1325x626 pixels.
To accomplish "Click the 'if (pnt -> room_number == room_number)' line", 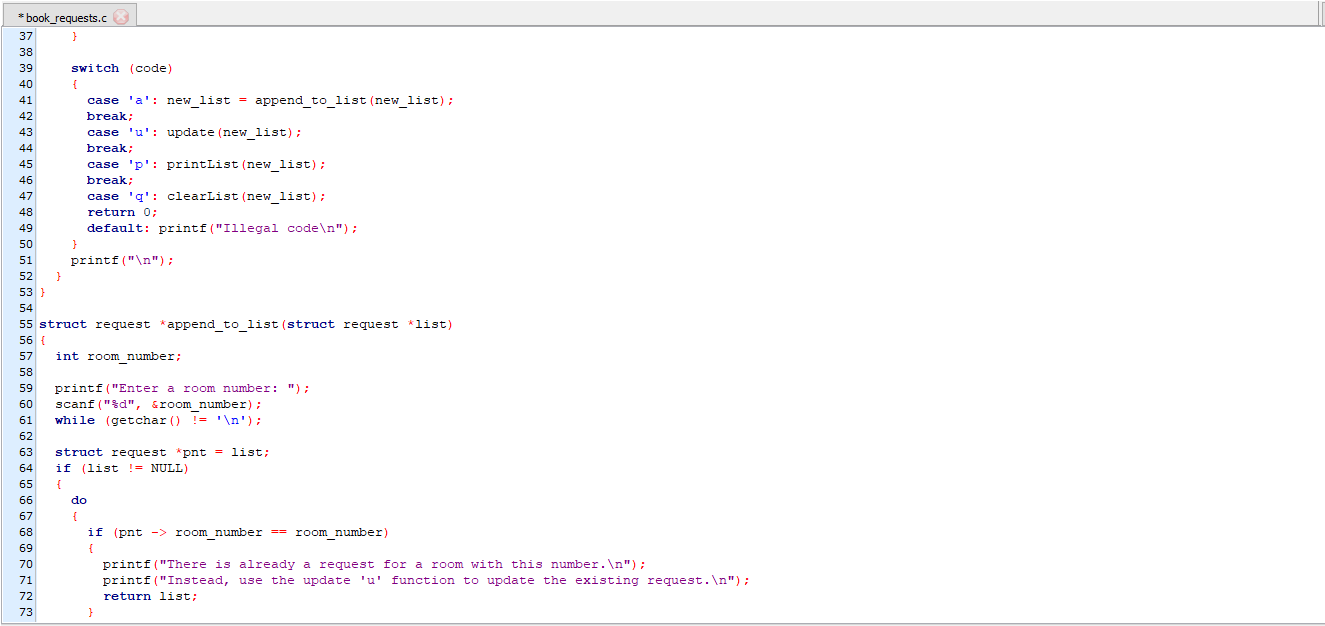I will click(238, 532).
